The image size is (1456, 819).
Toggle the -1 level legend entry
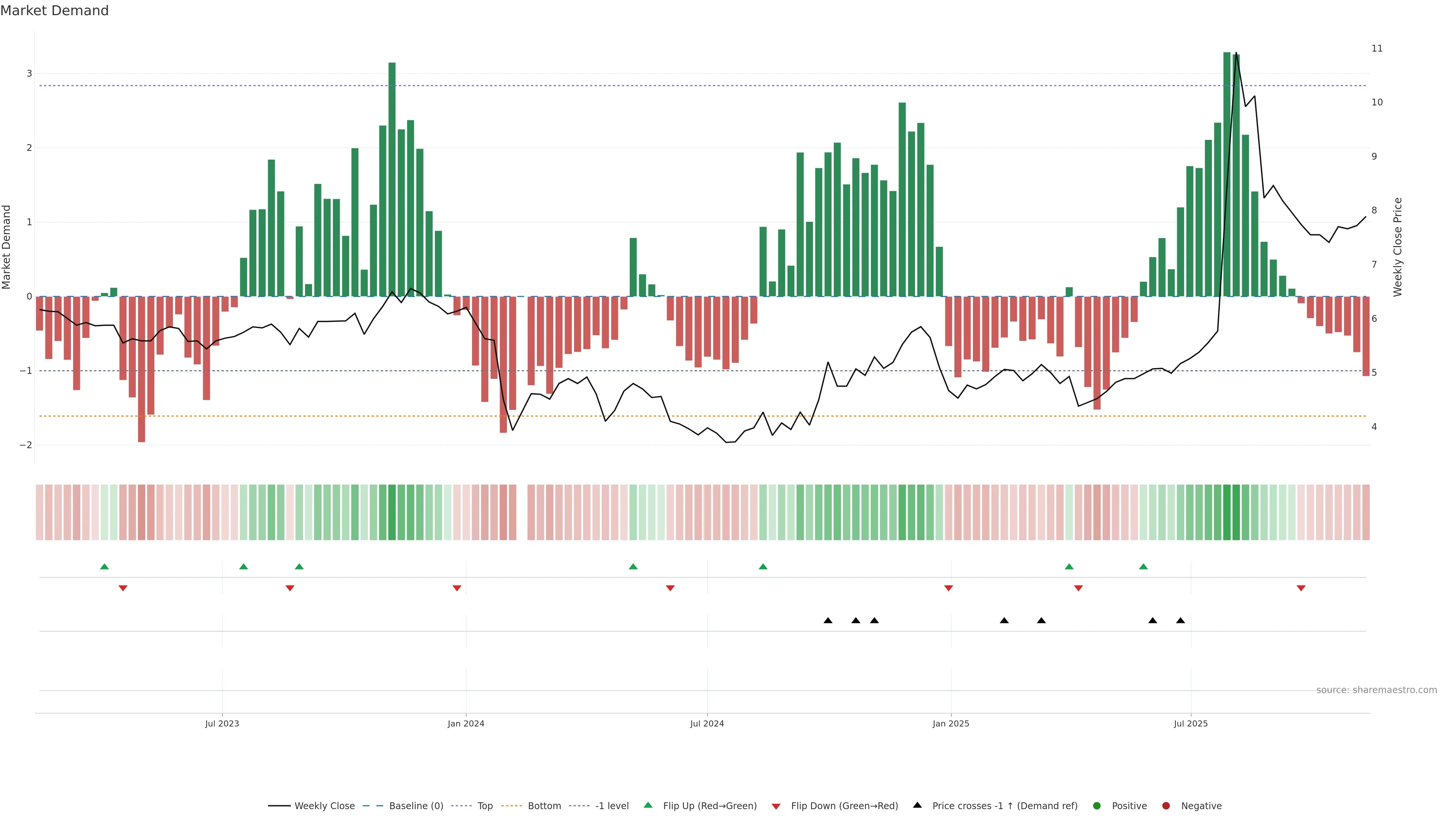click(612, 805)
